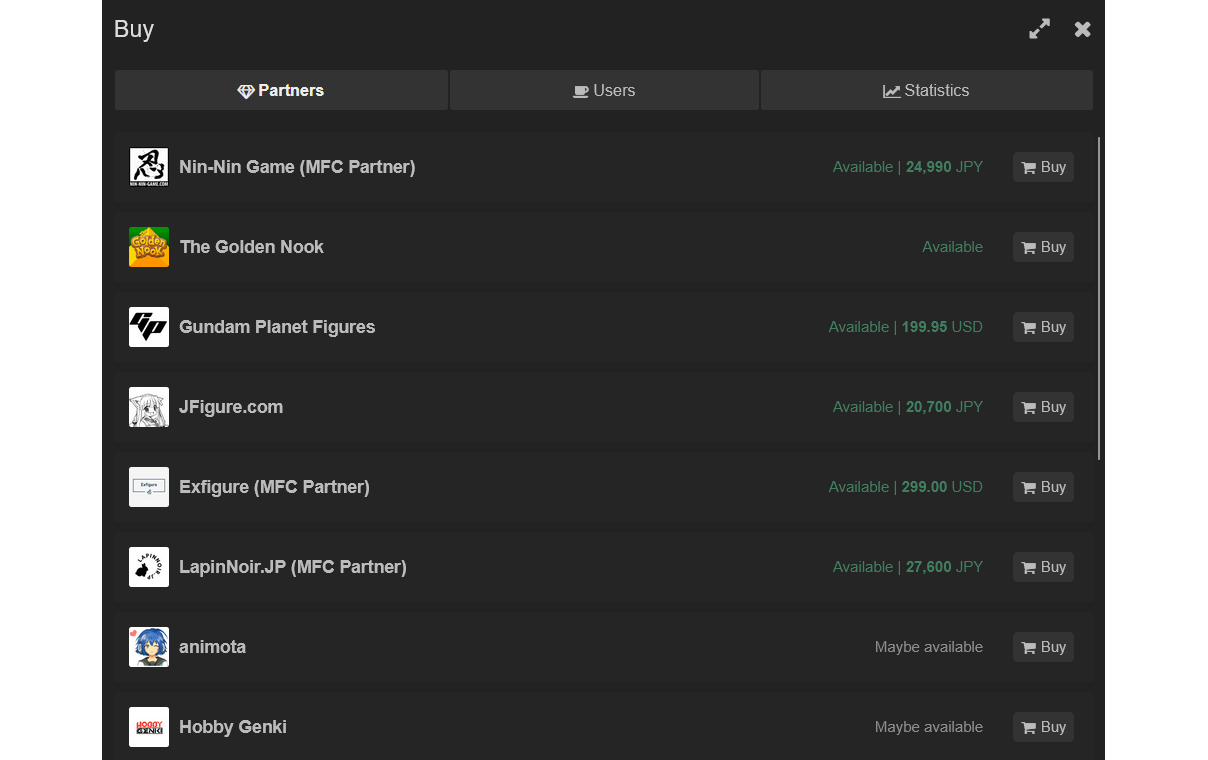This screenshot has height=760, width=1208.
Task: Buy from Gundam Planet Figures
Action: (1043, 327)
